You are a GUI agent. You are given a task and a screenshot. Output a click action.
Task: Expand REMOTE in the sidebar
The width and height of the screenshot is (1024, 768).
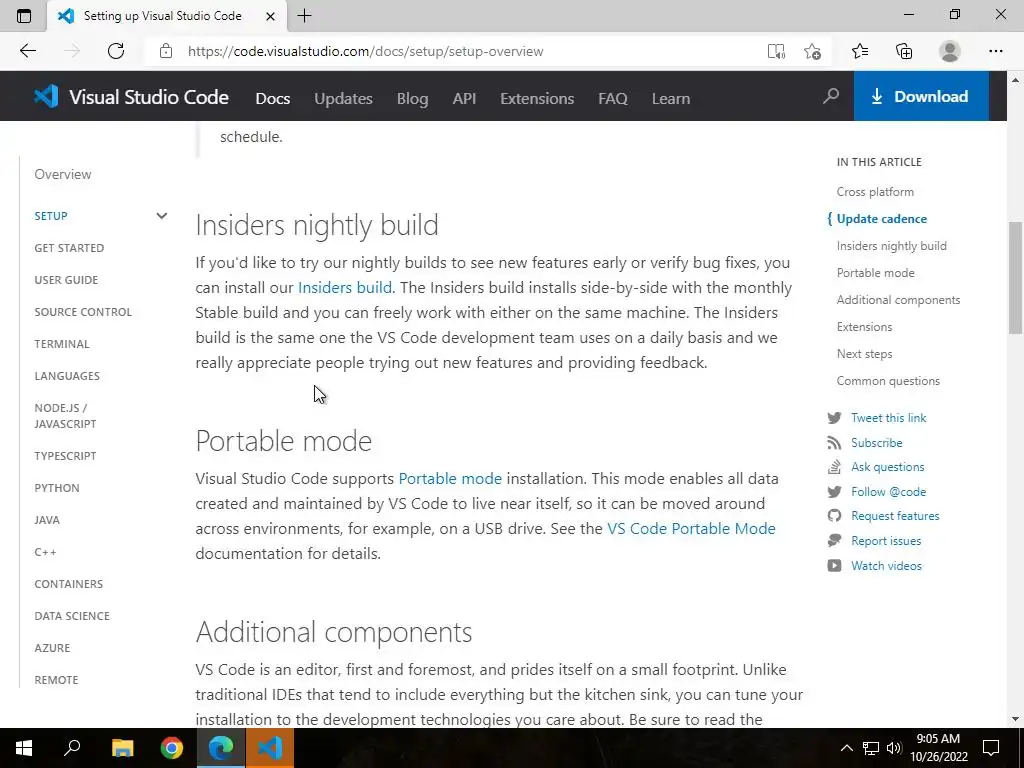[56, 680]
